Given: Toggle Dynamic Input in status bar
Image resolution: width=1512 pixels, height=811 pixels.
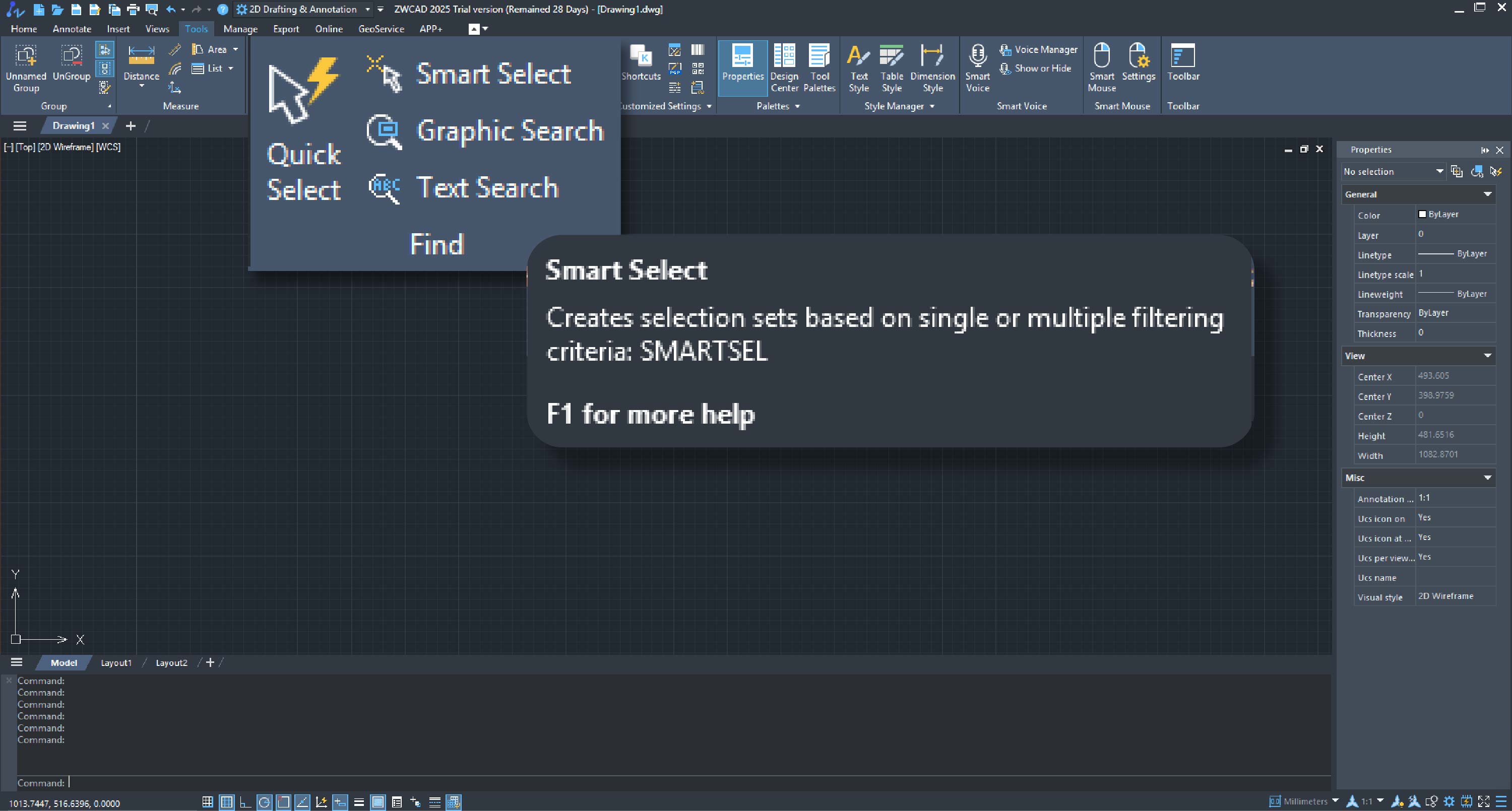Looking at the screenshot, I should pyautogui.click(x=340, y=801).
